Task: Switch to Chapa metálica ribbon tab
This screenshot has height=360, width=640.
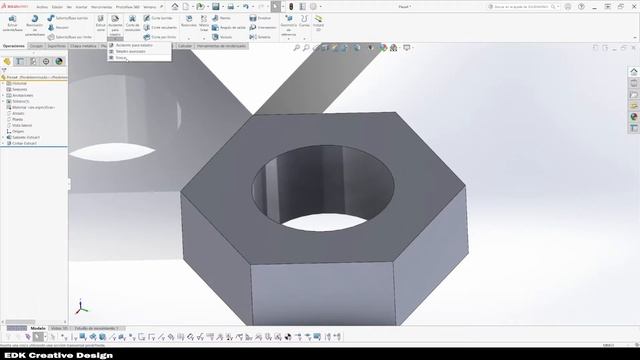Action: 83,46
